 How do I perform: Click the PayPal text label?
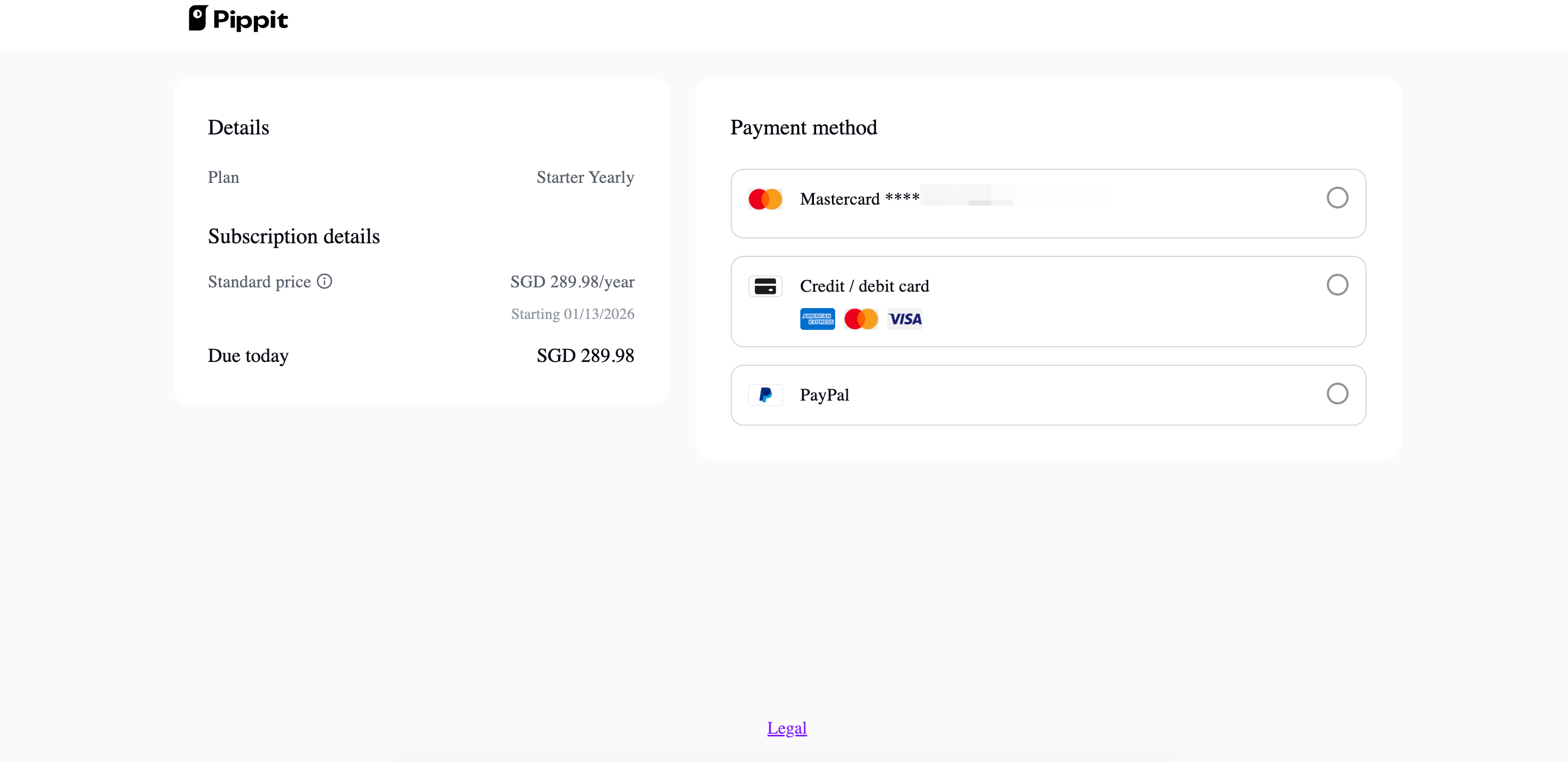tap(824, 395)
